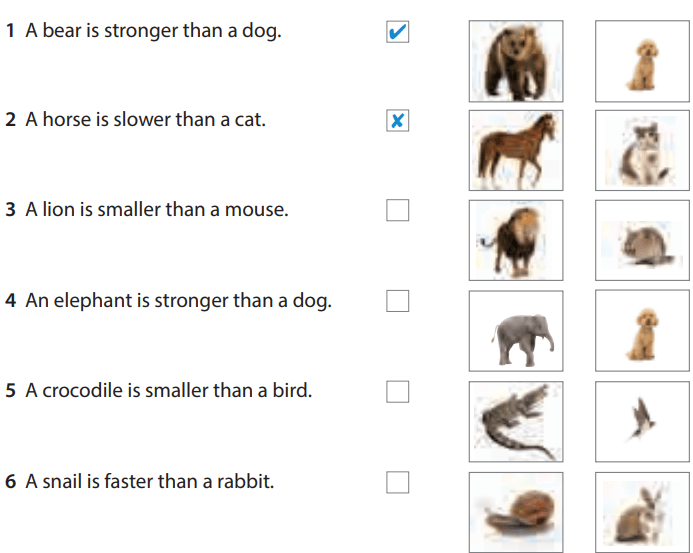
Task: Toggle the checked box beside the bear sentence
Action: pyautogui.click(x=397, y=32)
